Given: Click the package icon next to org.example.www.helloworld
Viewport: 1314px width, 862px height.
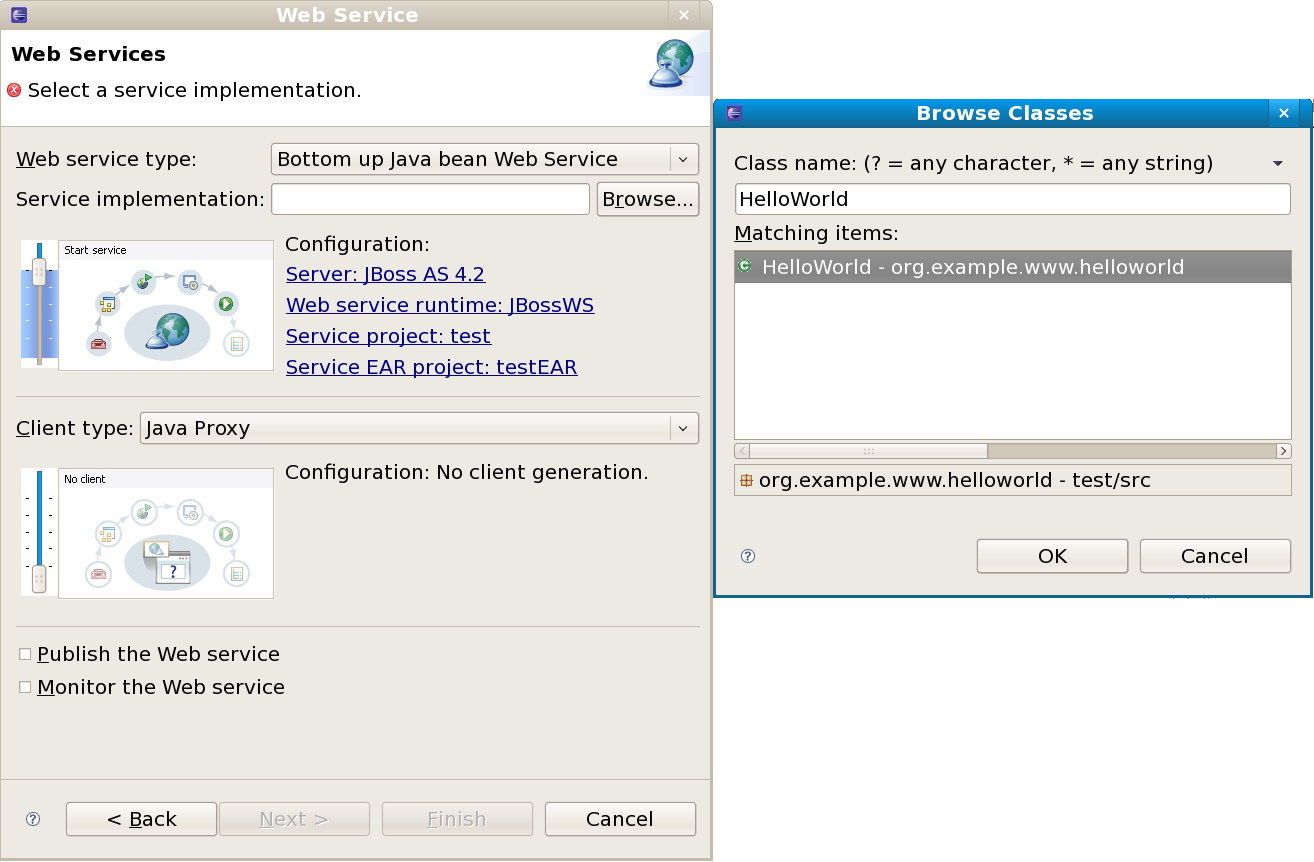Looking at the screenshot, I should [747, 480].
